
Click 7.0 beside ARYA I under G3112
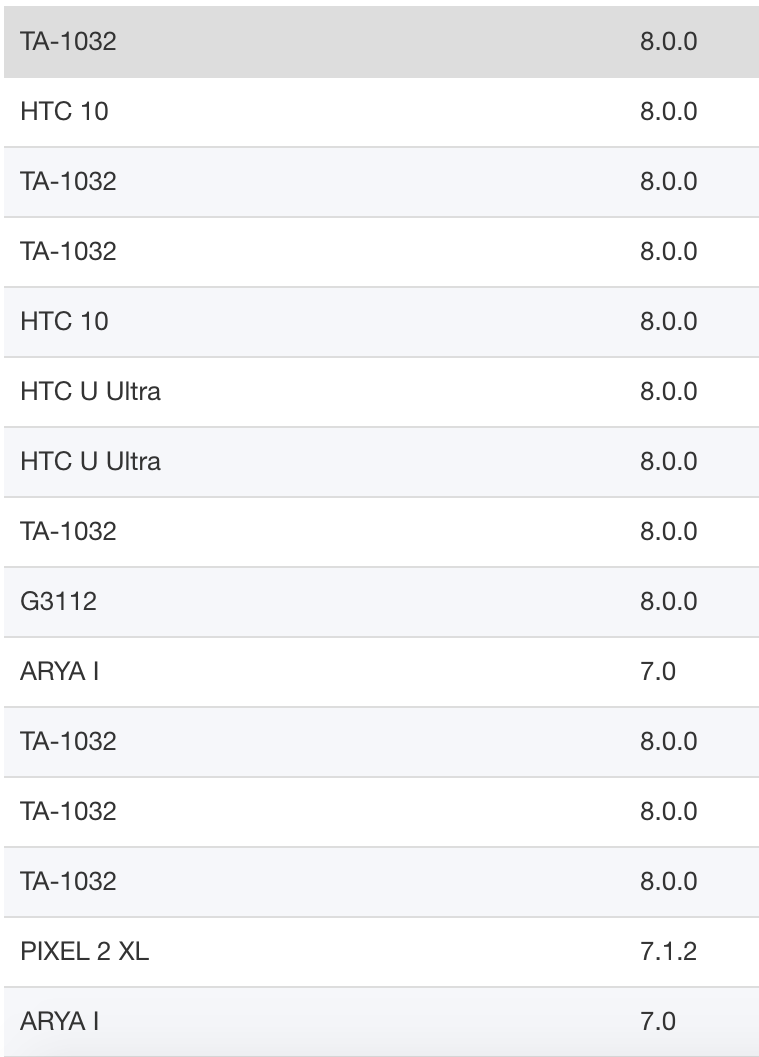click(658, 671)
